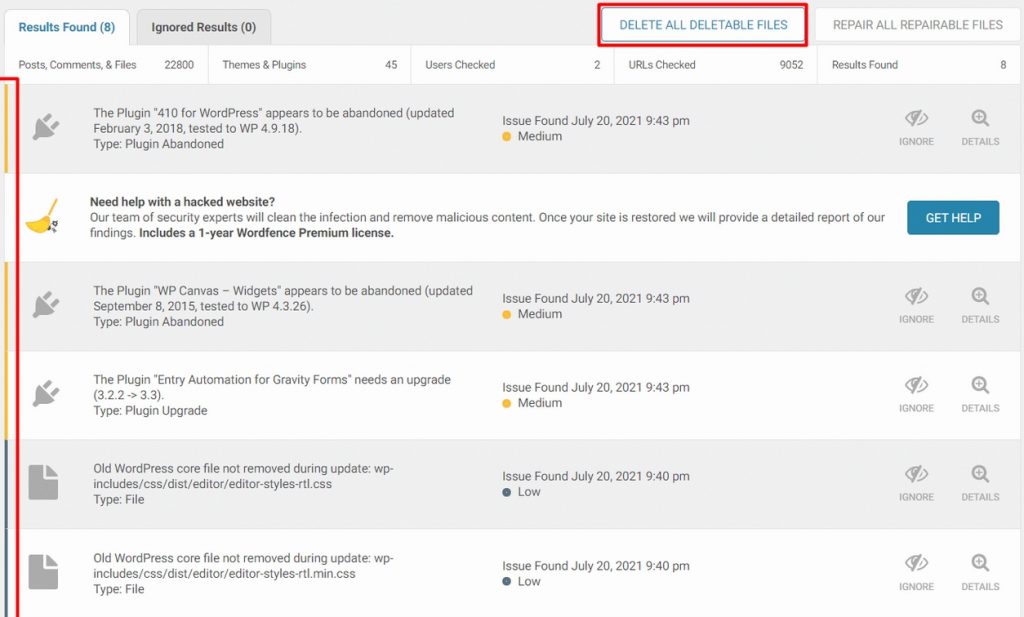The image size is (1024, 617).
Task: Ignore the Entry Automation for Gravity Forms issue
Action: click(x=916, y=394)
